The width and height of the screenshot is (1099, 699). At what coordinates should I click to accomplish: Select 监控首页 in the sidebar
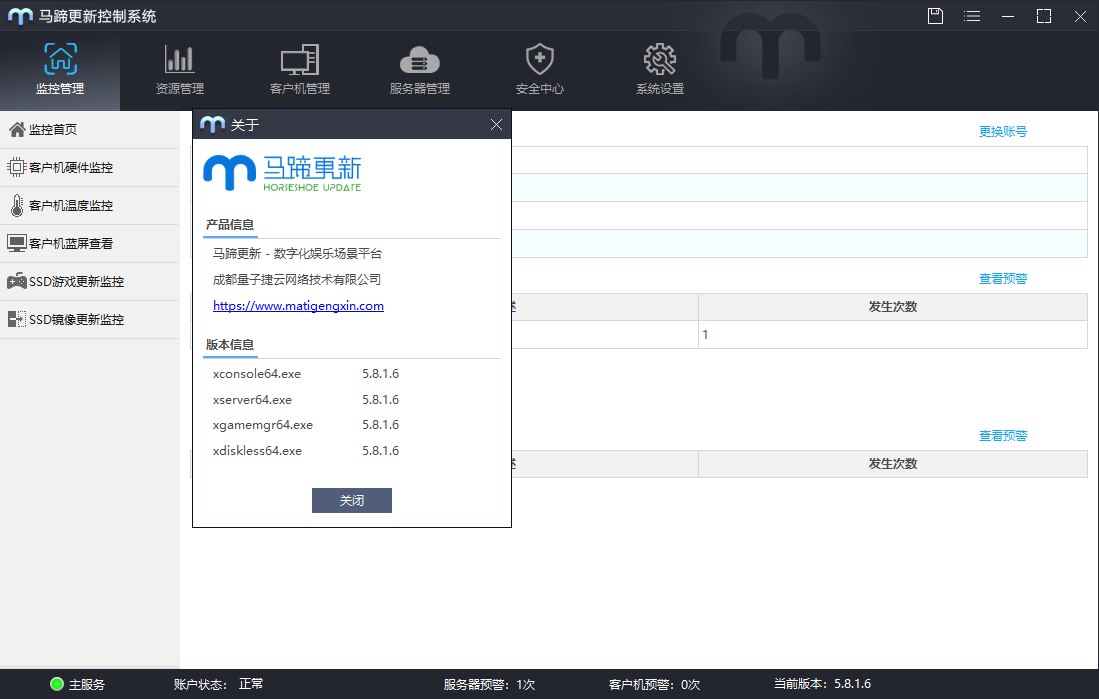point(89,130)
